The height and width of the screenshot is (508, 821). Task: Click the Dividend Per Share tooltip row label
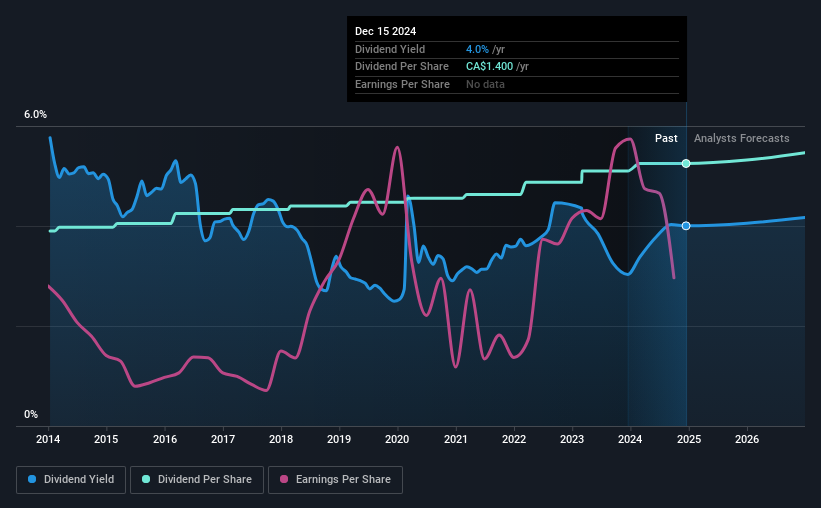pos(402,67)
